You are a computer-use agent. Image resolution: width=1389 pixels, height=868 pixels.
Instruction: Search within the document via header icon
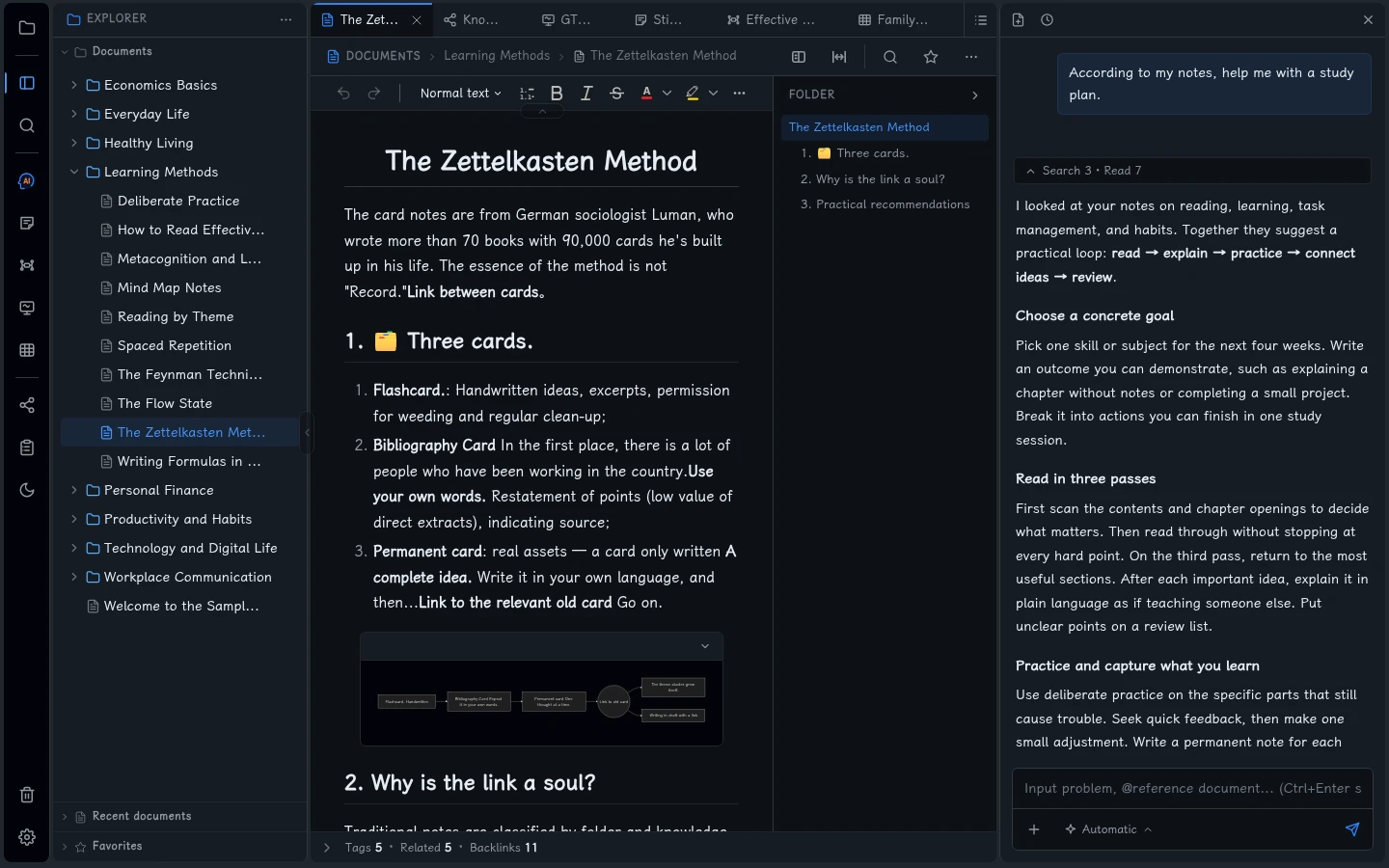(890, 57)
